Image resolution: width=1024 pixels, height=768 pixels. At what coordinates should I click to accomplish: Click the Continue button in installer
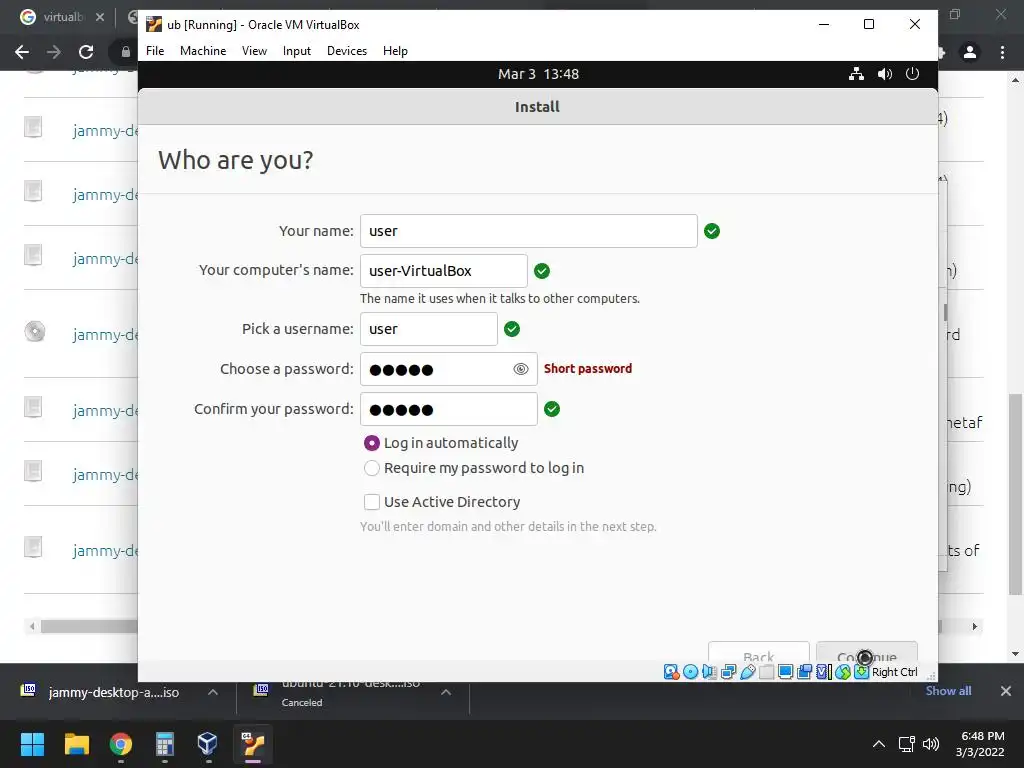tap(867, 652)
